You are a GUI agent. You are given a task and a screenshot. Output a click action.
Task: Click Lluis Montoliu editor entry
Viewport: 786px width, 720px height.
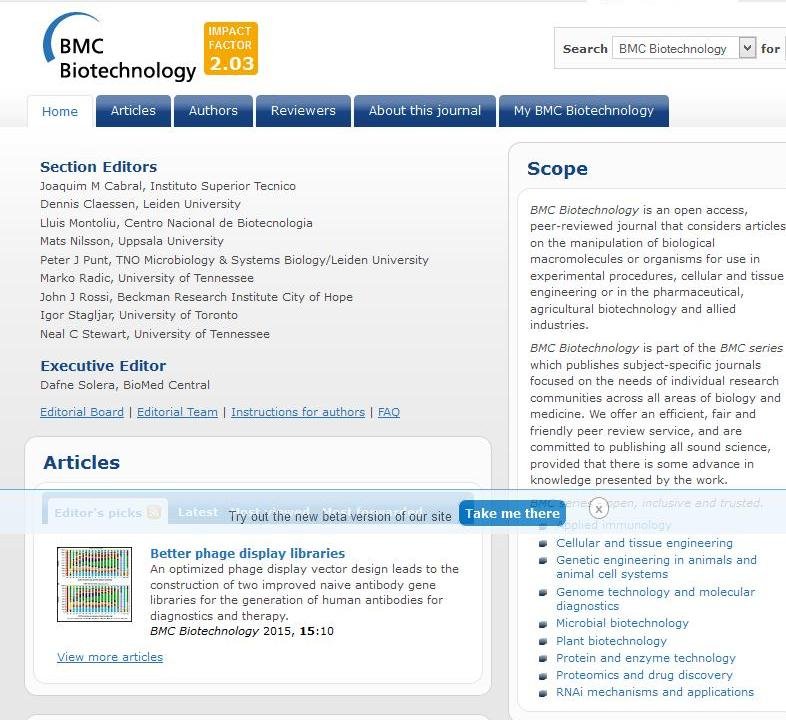click(176, 223)
